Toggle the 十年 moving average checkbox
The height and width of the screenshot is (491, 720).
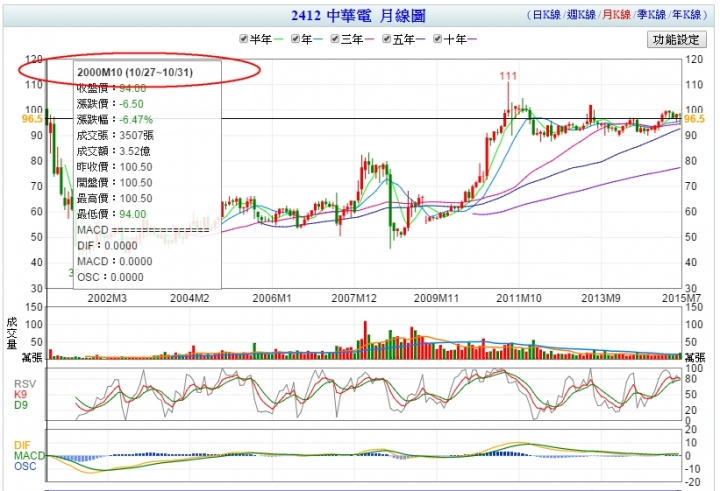pos(438,39)
